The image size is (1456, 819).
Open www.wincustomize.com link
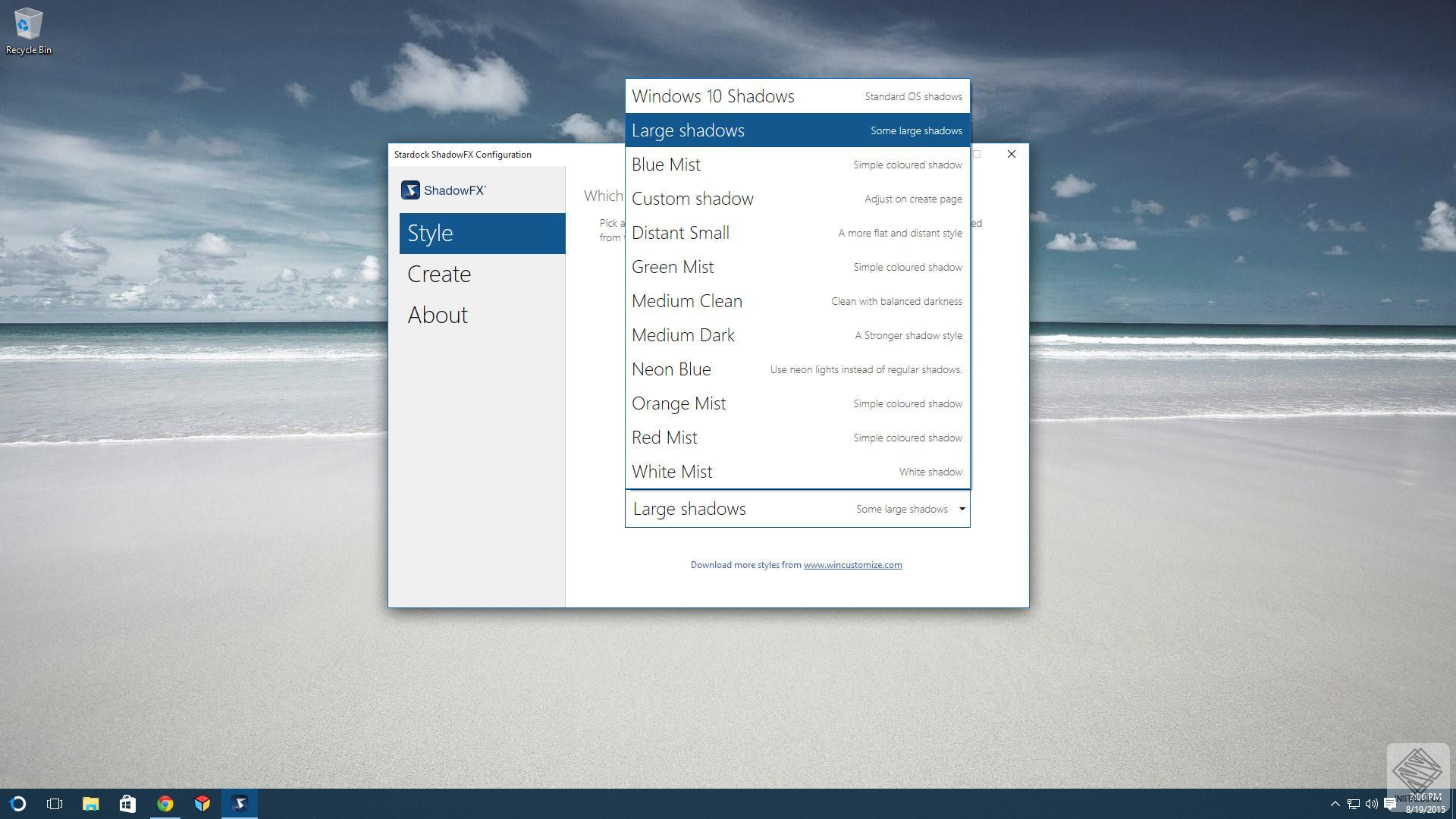pos(852,565)
